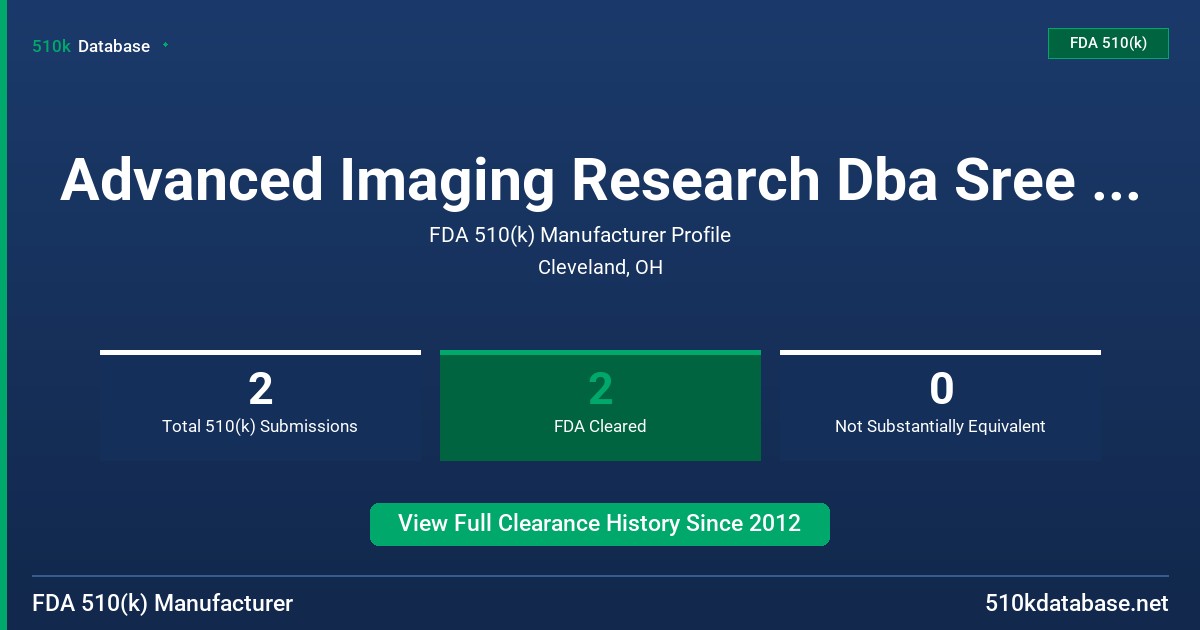Viewport: 1200px width, 630px height.
Task: Select the FDA Cleared card
Action: tap(600, 405)
